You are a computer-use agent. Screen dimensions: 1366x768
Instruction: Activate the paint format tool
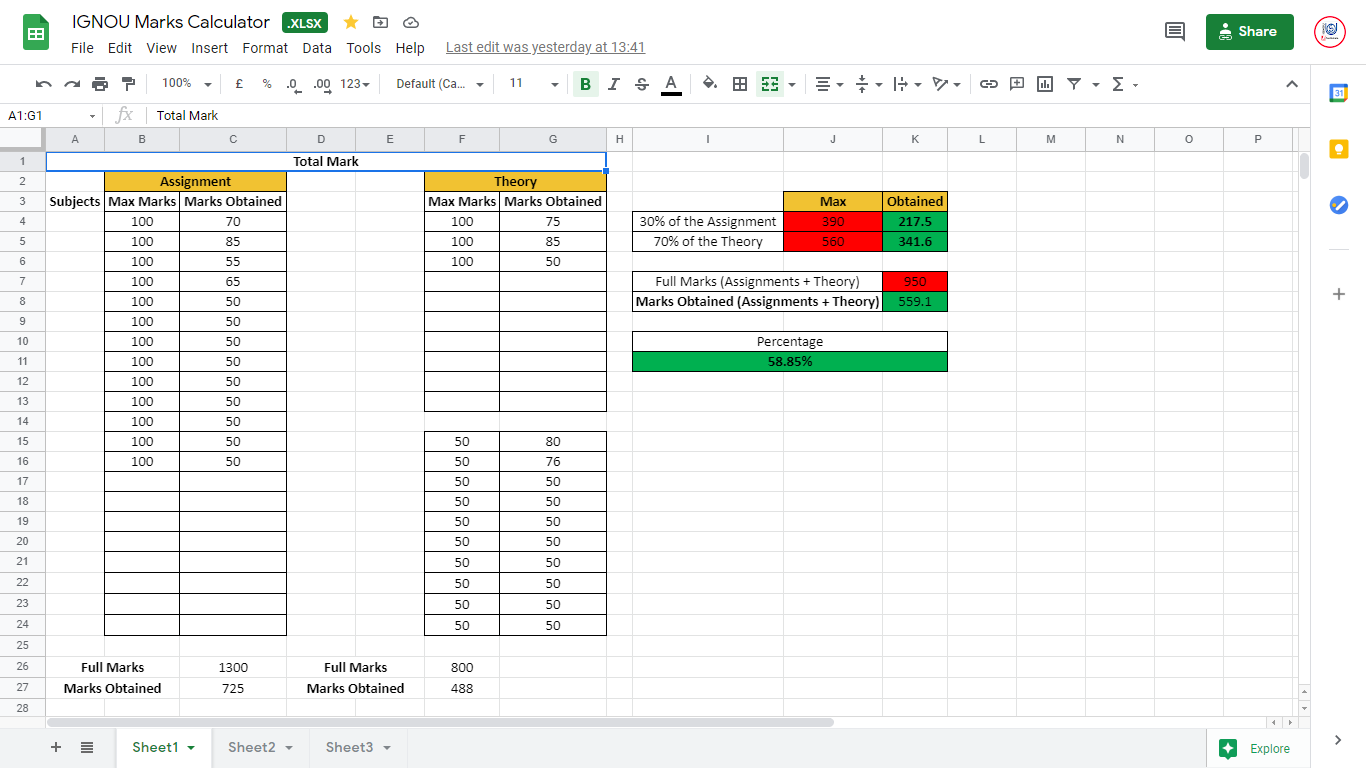tap(128, 84)
